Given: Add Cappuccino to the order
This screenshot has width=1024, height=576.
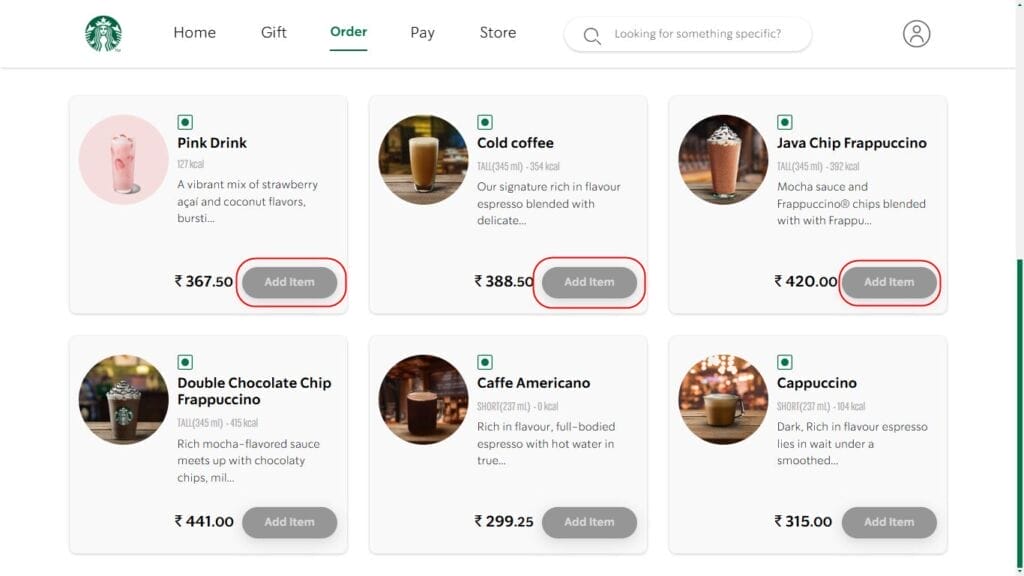Looking at the screenshot, I should (889, 522).
